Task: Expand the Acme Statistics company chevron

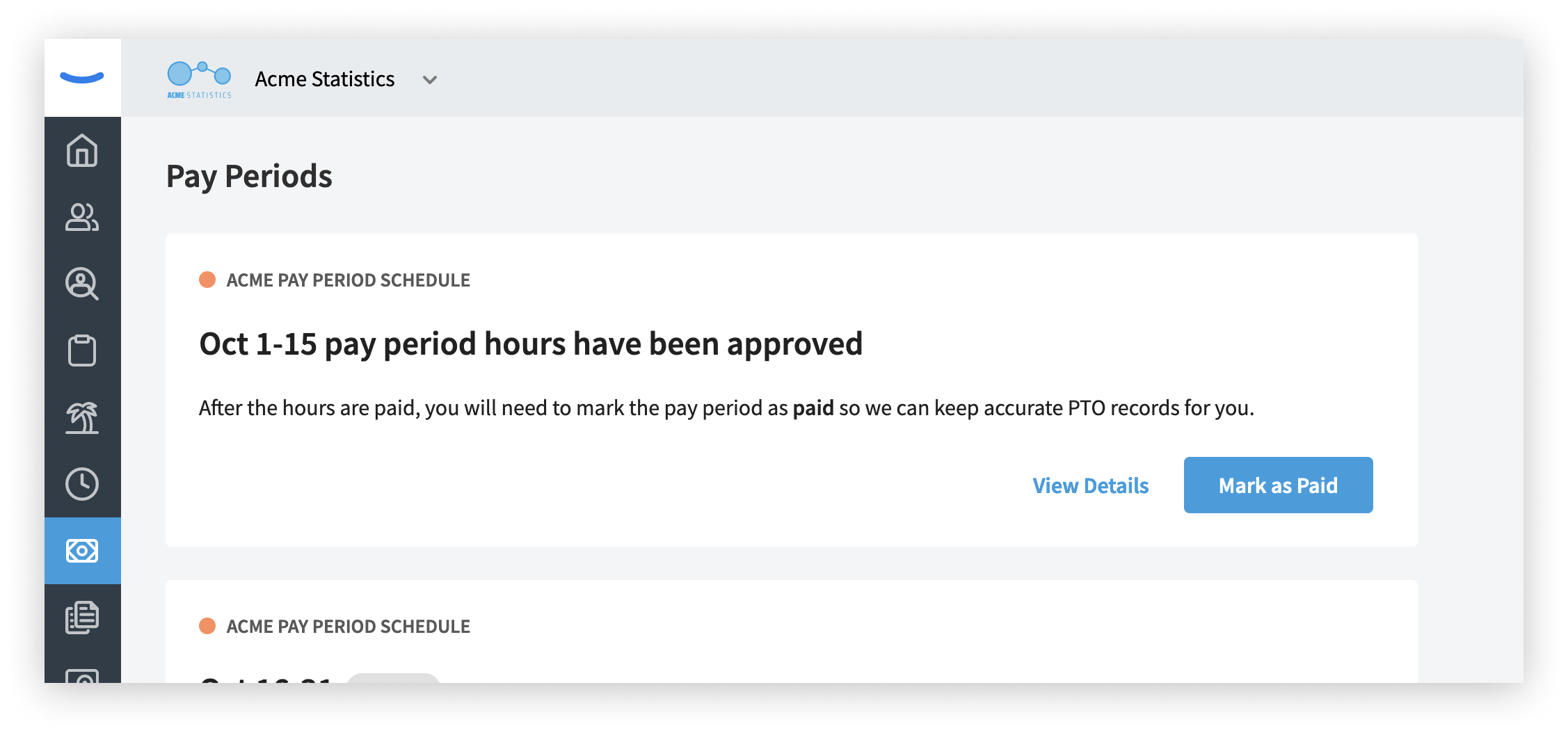Action: (430, 80)
